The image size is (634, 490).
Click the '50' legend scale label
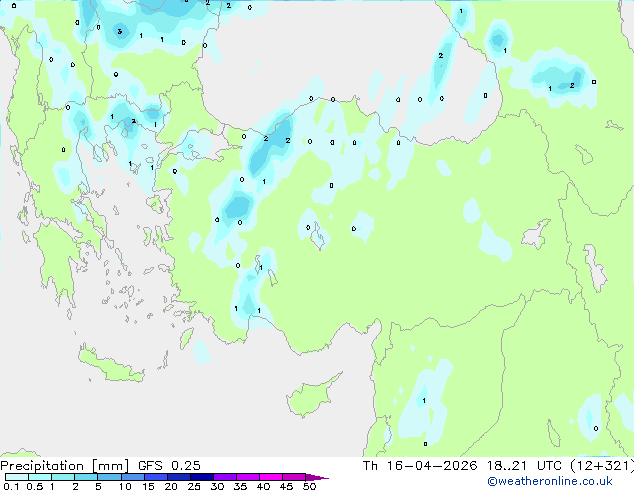click(309, 486)
